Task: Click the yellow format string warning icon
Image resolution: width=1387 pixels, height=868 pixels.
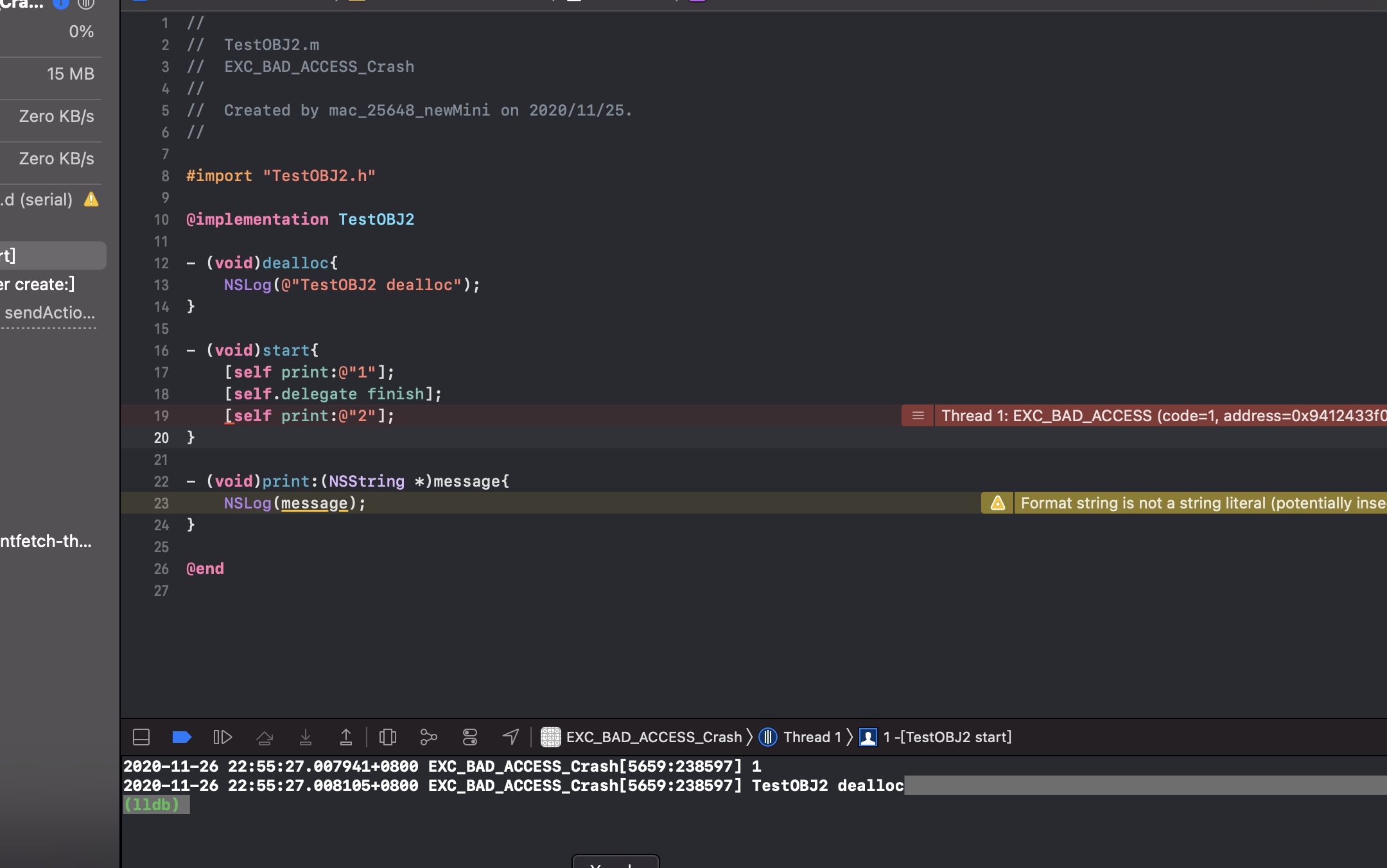Action: tap(997, 503)
